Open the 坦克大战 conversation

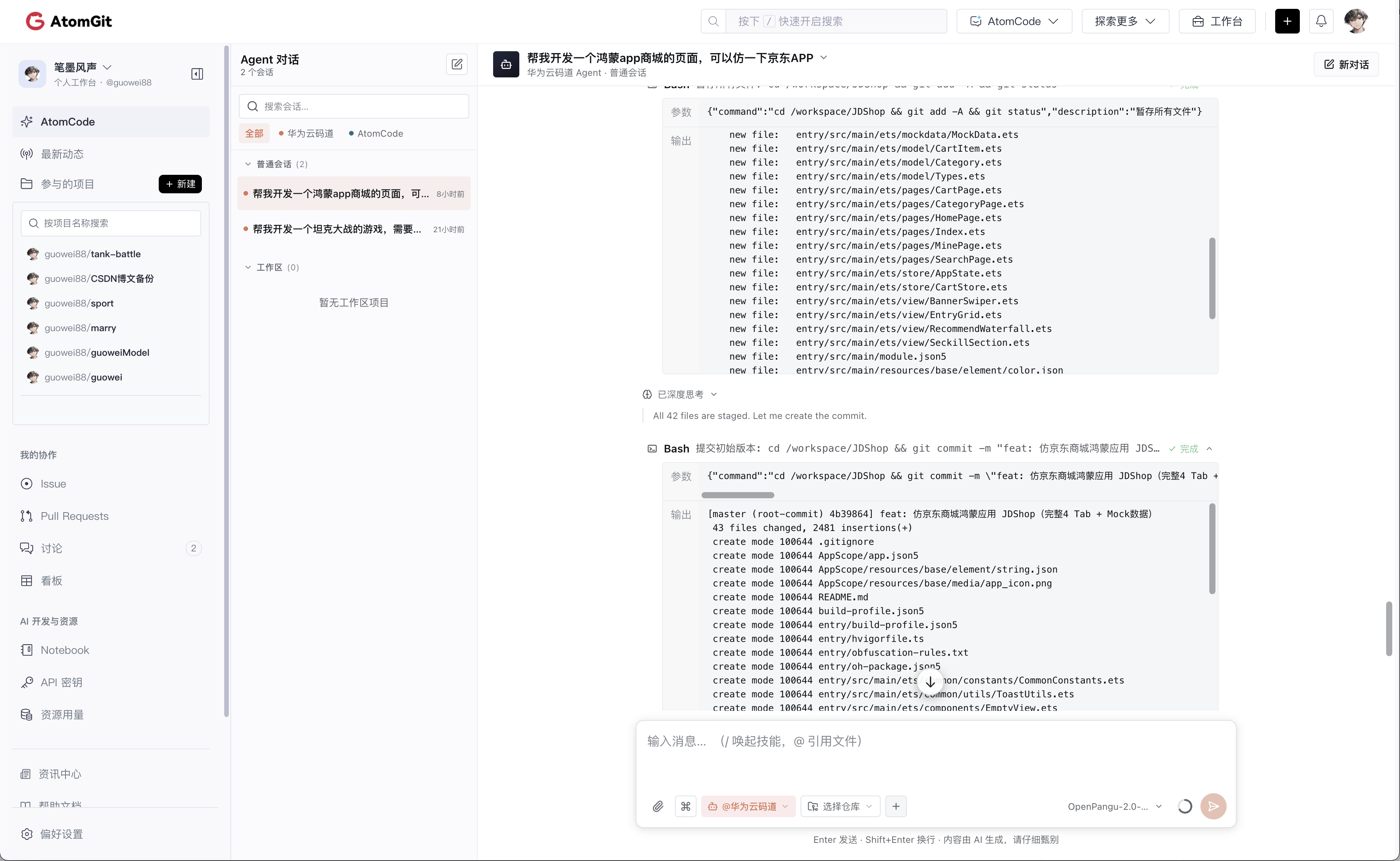coord(354,229)
